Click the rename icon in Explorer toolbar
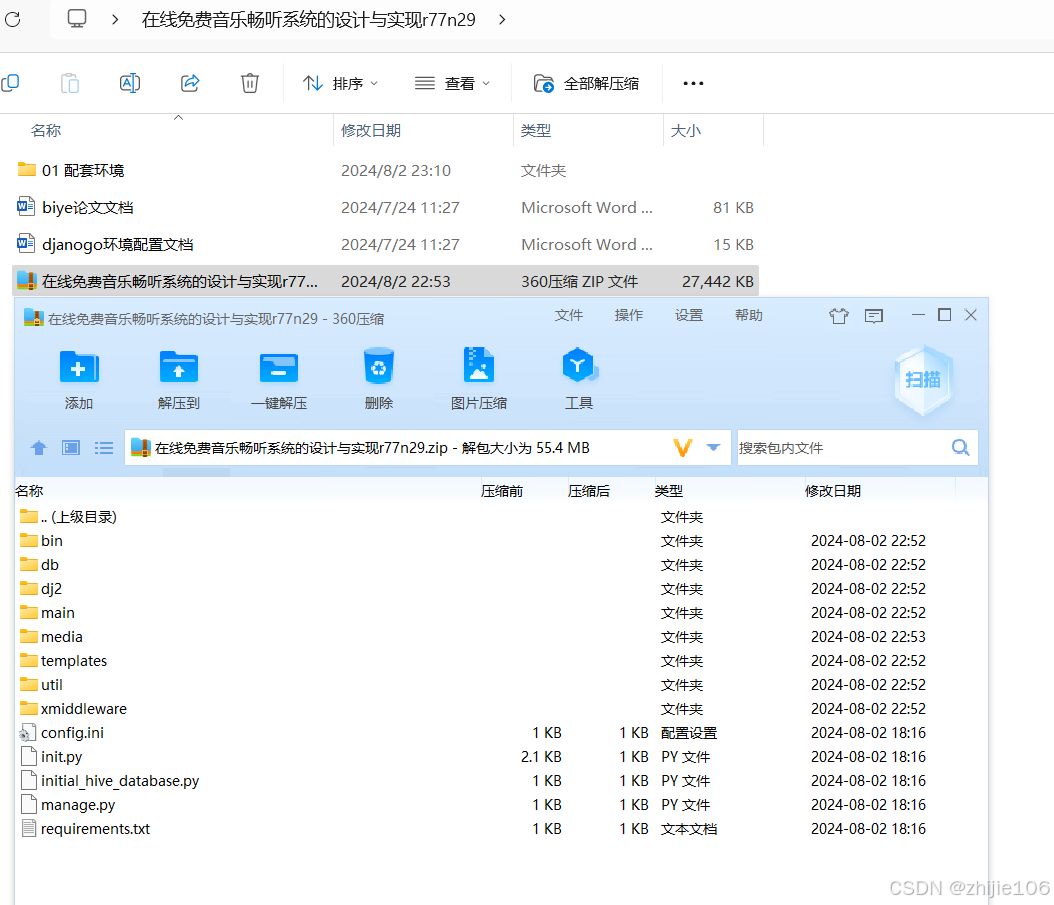 pyautogui.click(x=129, y=83)
